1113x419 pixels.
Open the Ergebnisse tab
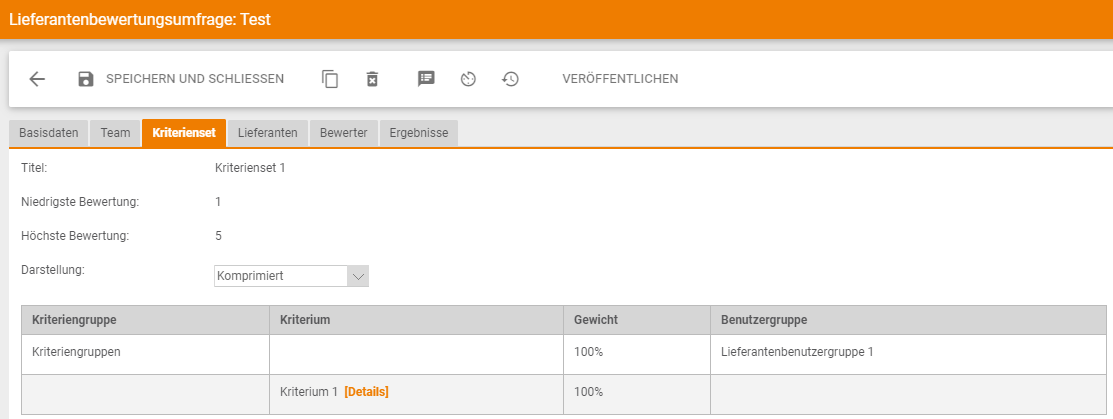[x=418, y=133]
